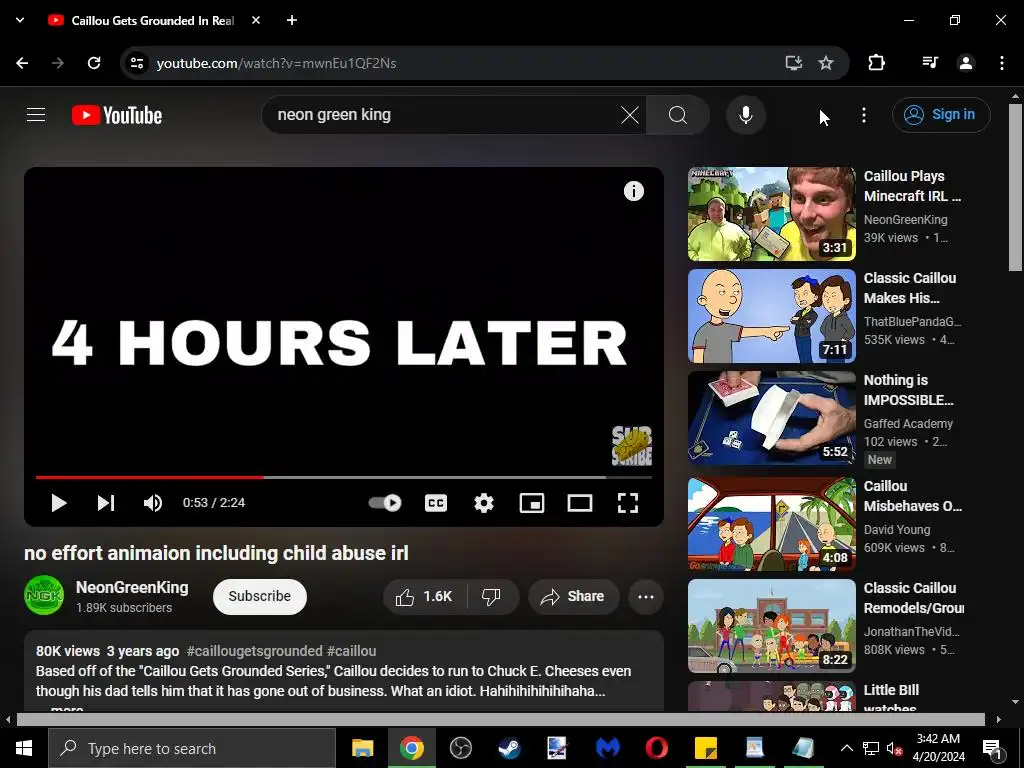Open Classic Caillou Makes His thumbnail
The height and width of the screenshot is (768, 1024).
(771, 316)
